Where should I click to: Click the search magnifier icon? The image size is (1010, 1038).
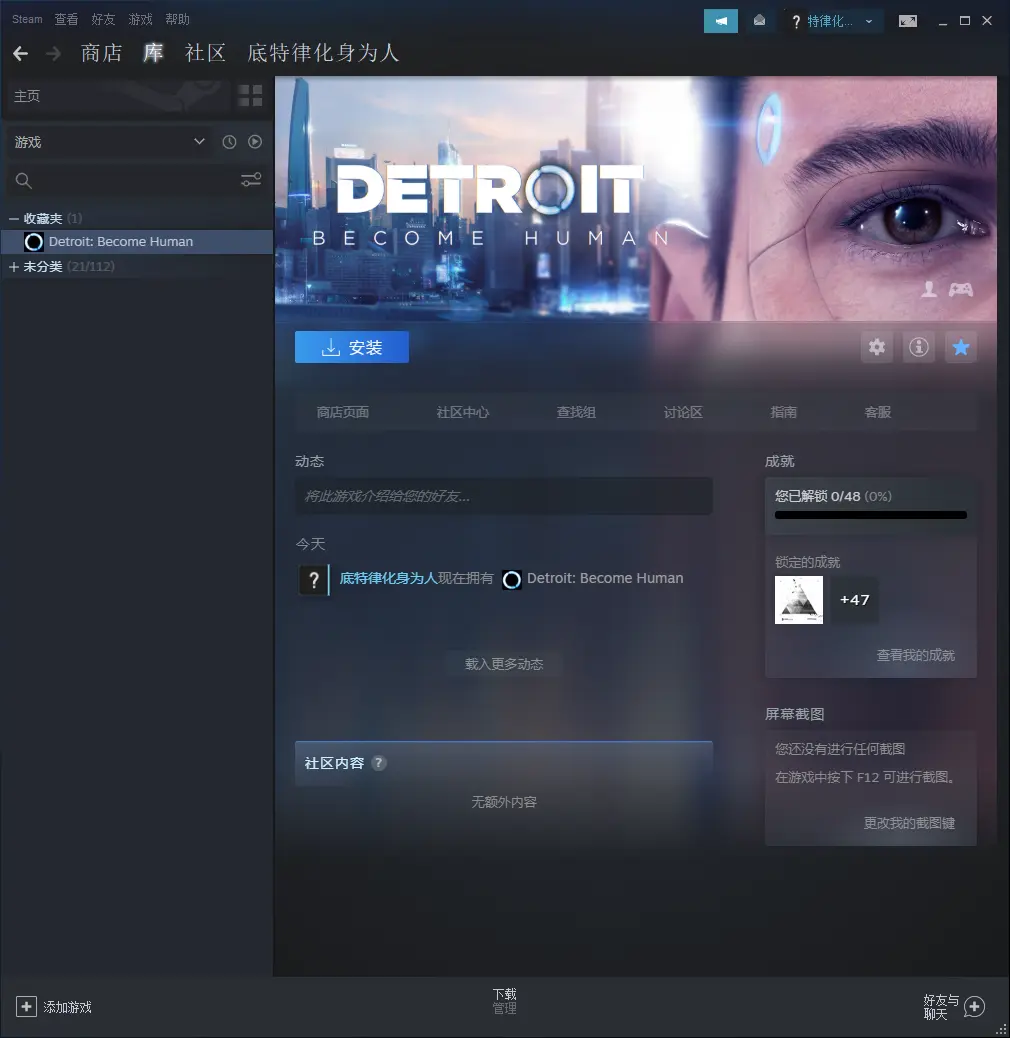pyautogui.click(x=24, y=180)
